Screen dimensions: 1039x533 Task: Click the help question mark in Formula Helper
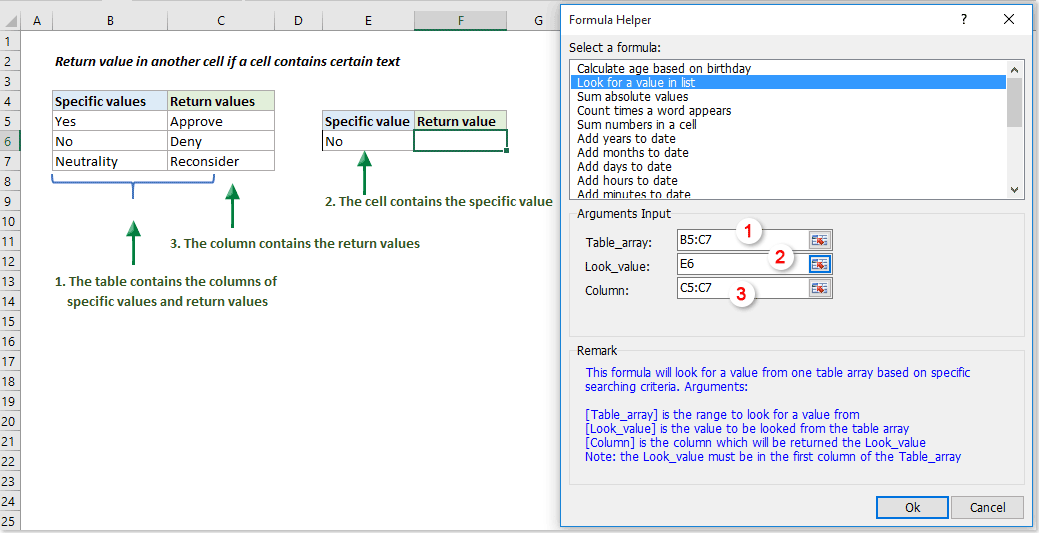(x=964, y=19)
